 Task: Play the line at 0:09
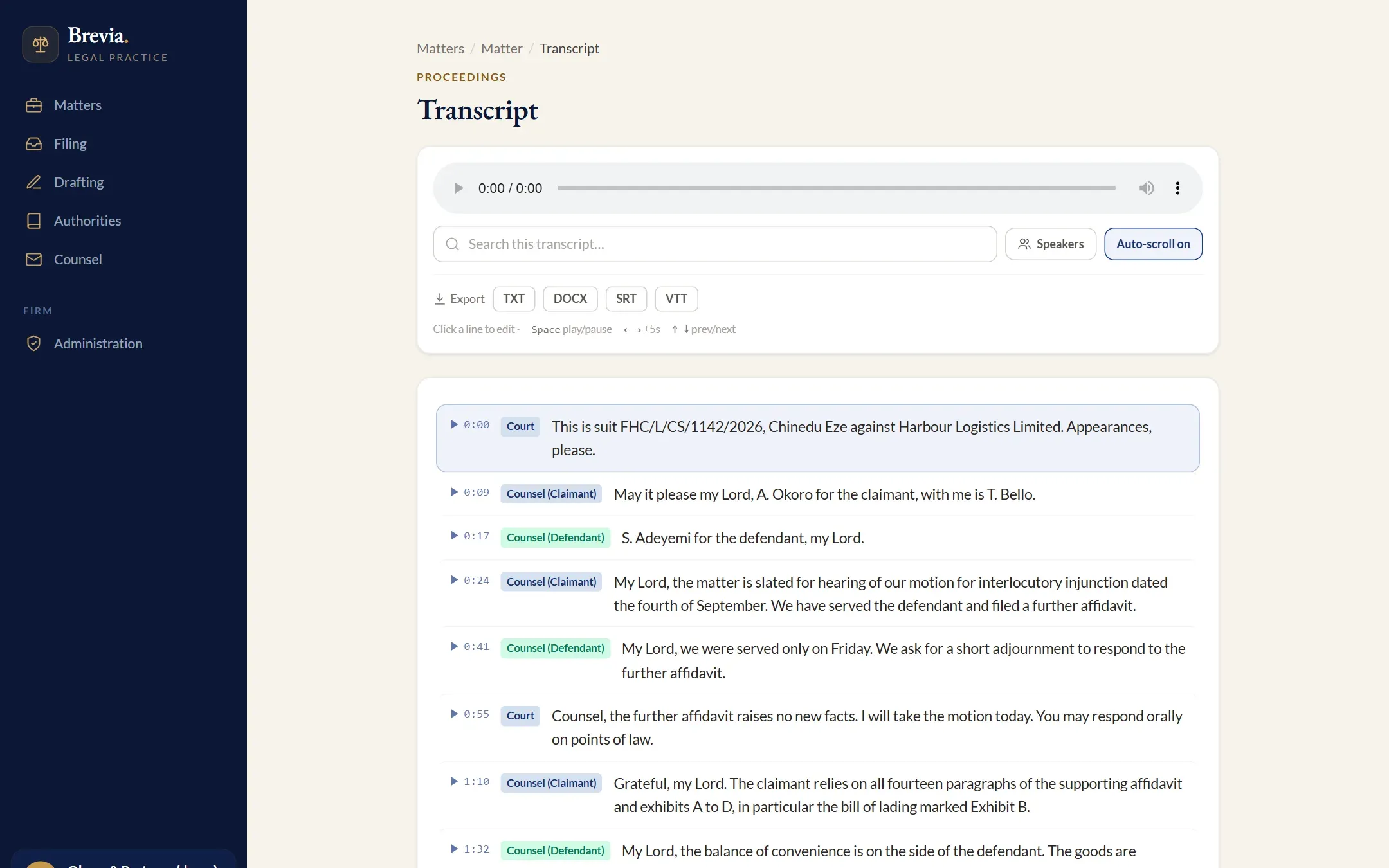coord(454,493)
